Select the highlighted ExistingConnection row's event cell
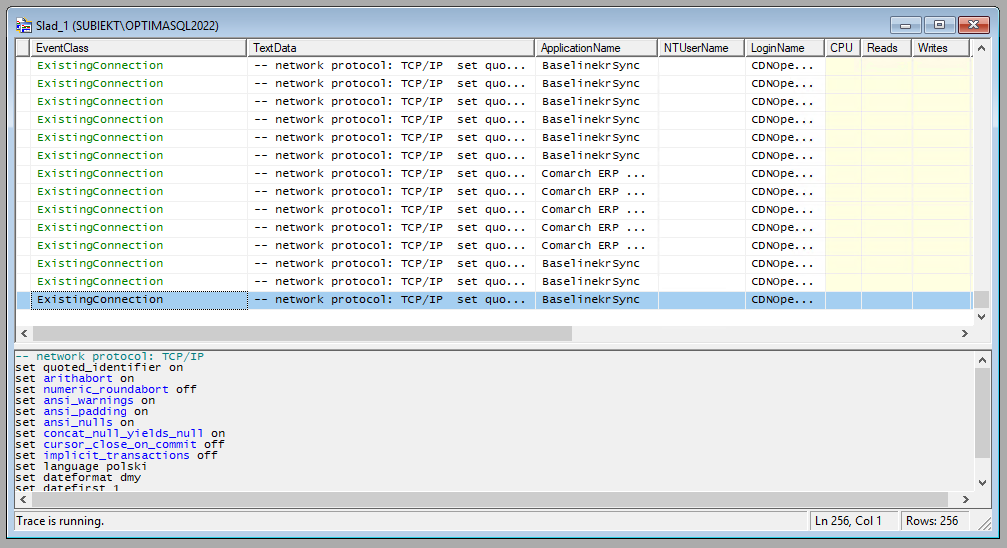1007x548 pixels. coord(139,300)
